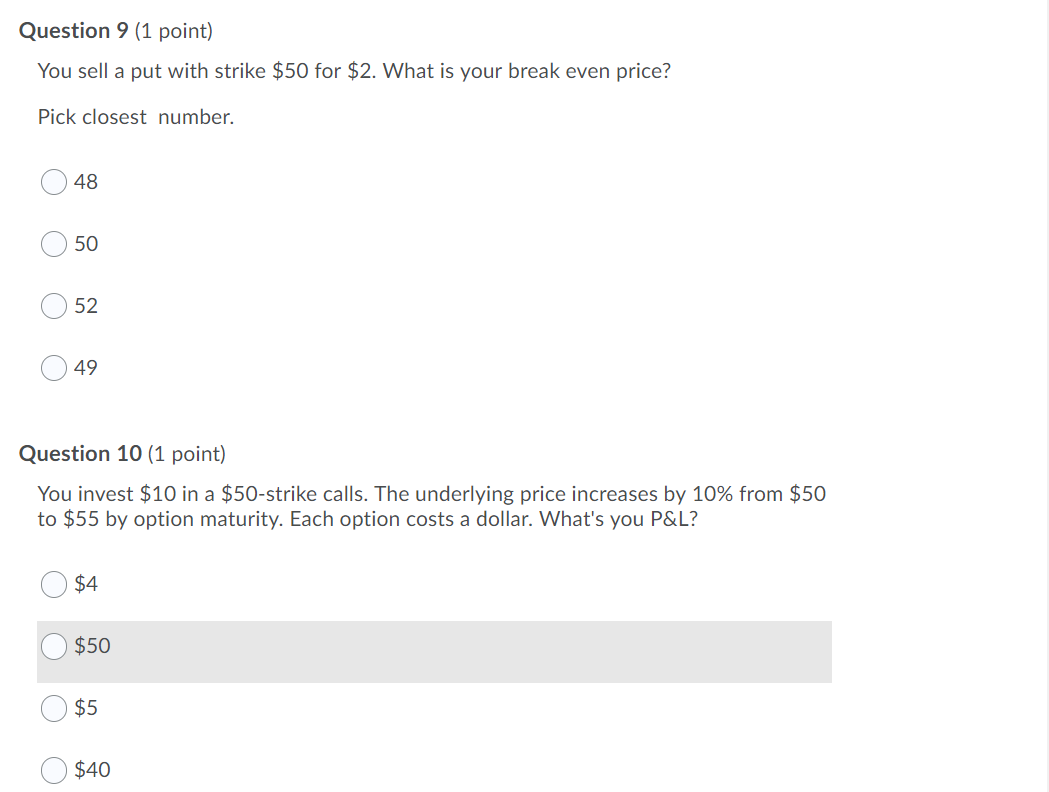Select the 52 radio button
The width and height of the screenshot is (1049, 792).
click(x=54, y=306)
